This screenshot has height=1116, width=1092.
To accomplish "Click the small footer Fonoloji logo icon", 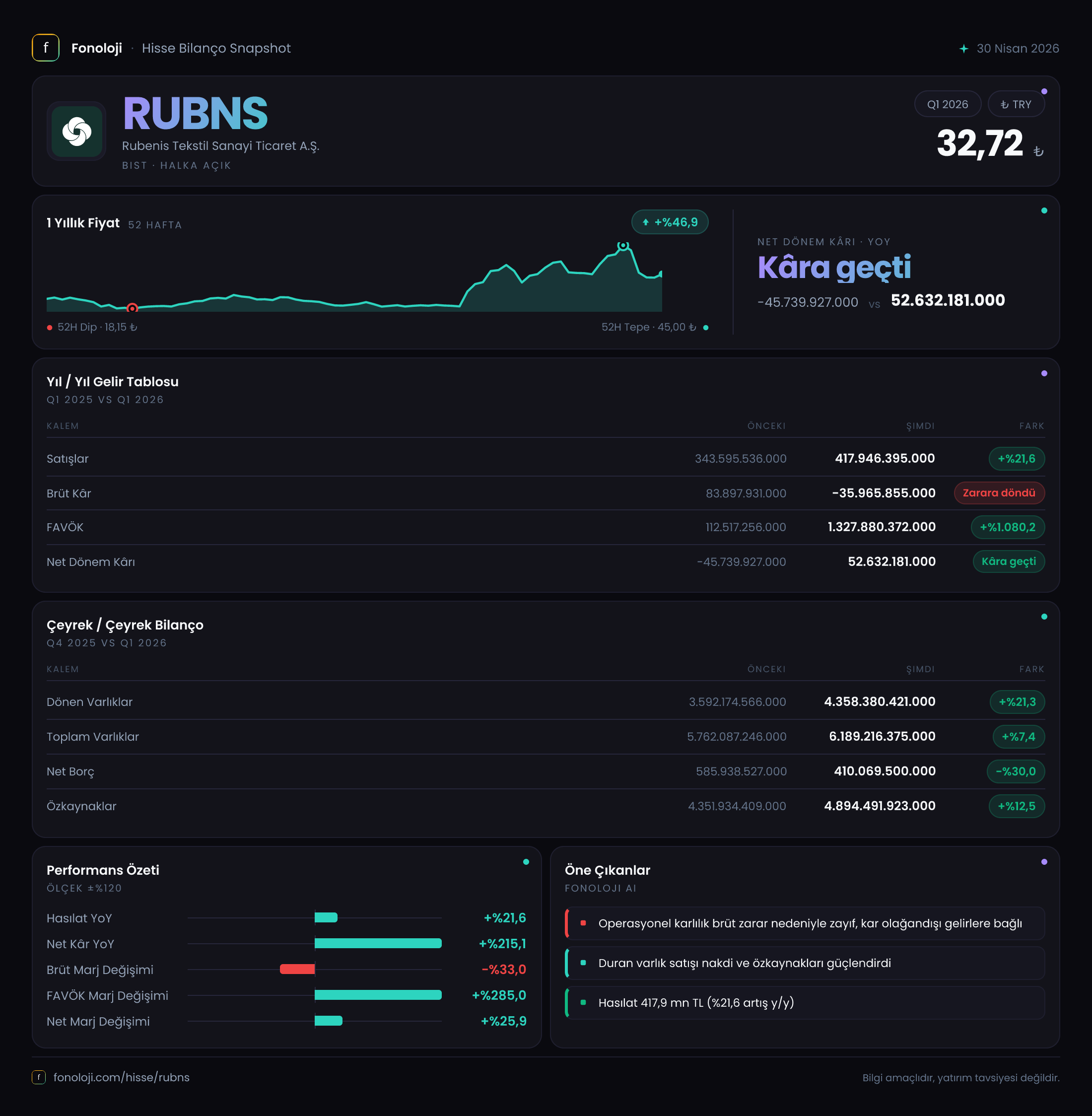I will [38, 1077].
